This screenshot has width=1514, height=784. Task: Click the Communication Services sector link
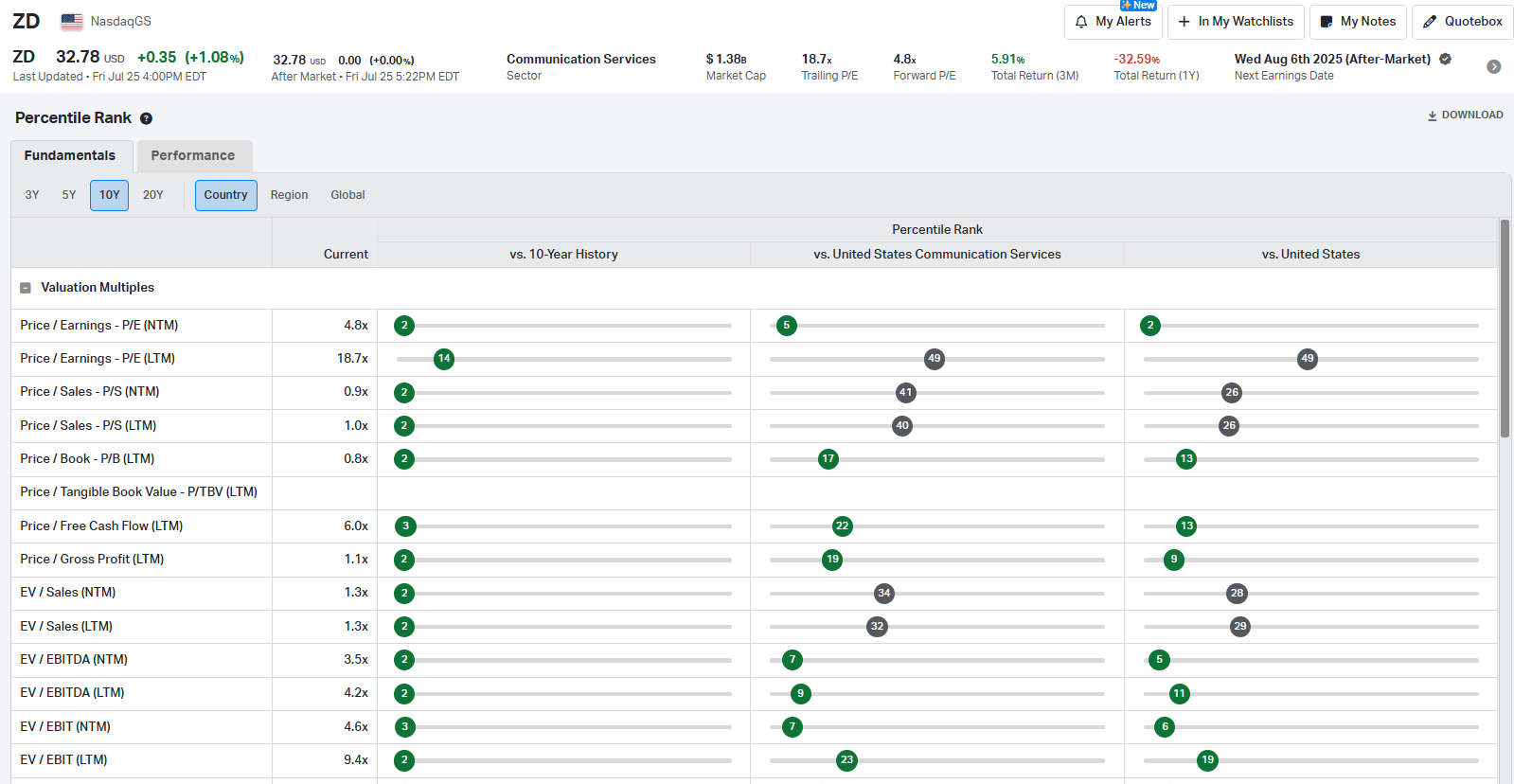pyautogui.click(x=581, y=59)
